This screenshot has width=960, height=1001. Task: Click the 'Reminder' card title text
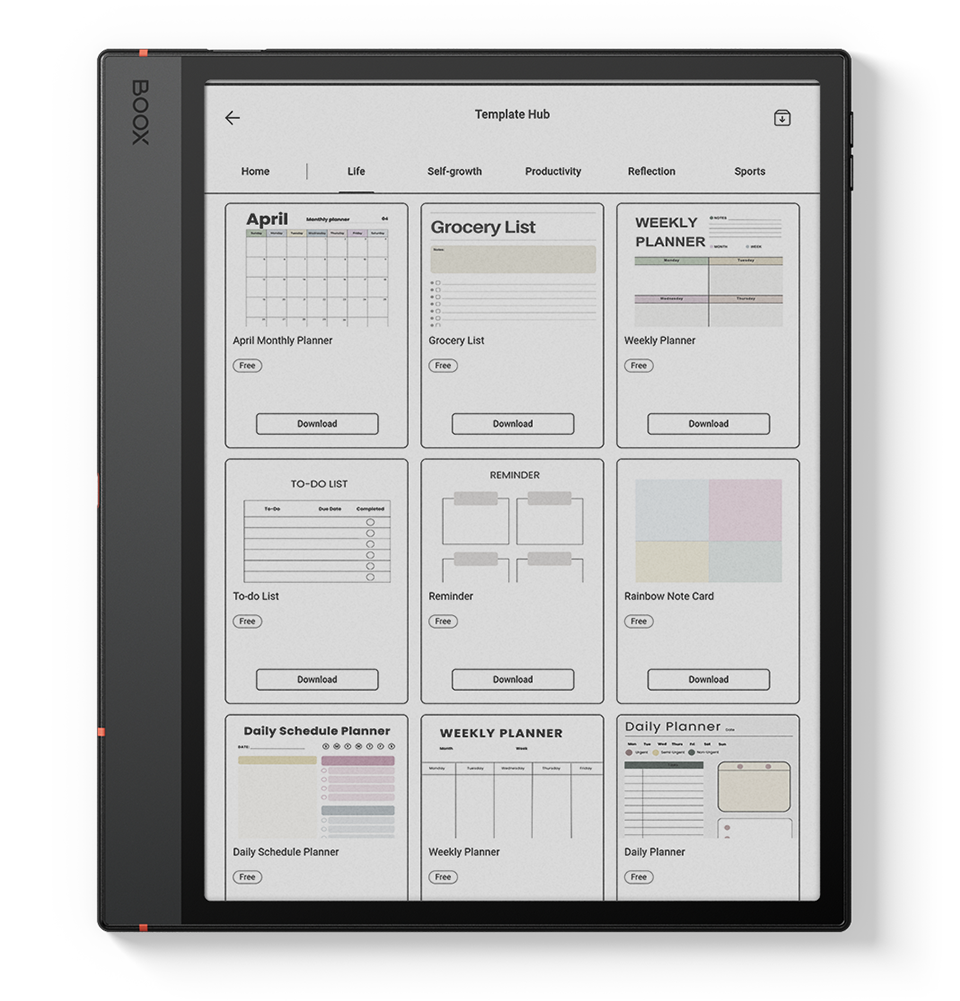(x=451, y=596)
